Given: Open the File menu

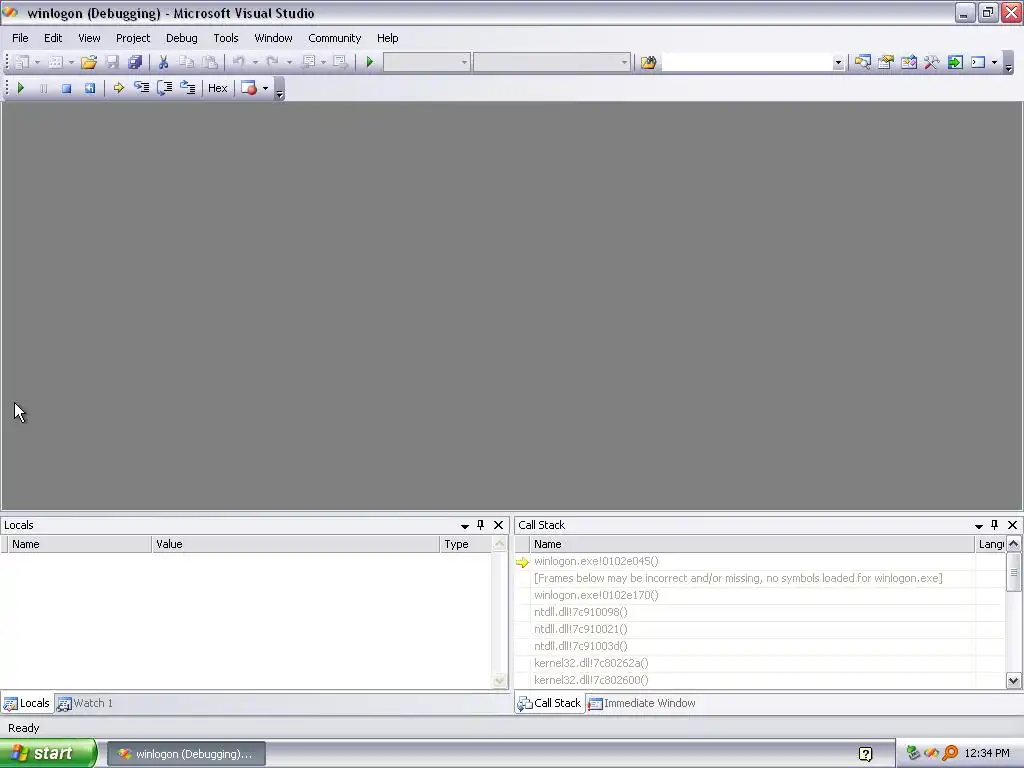Looking at the screenshot, I should (x=20, y=38).
